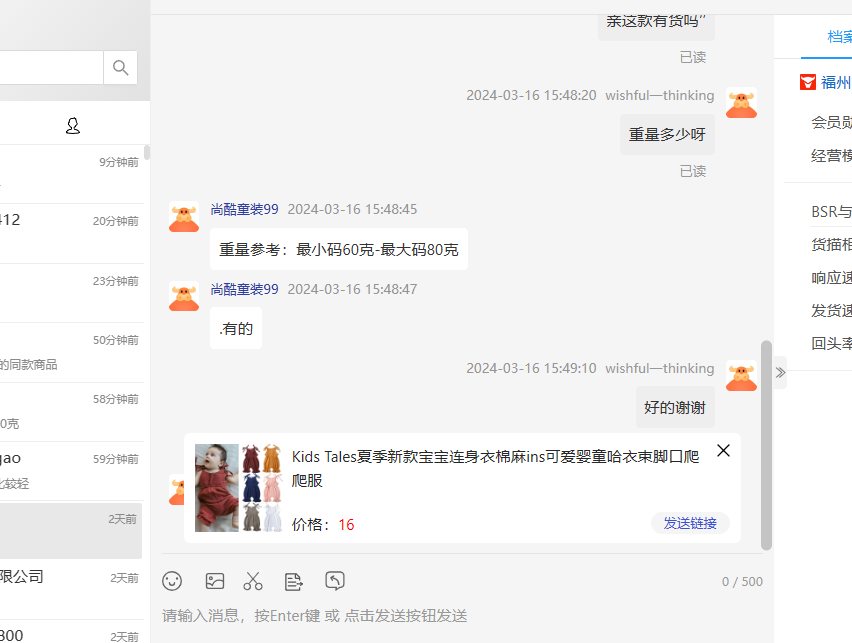Image resolution: width=852 pixels, height=643 pixels.
Task: Open sender name 尚酷童装99 at 15:48:45
Action: click(x=245, y=209)
